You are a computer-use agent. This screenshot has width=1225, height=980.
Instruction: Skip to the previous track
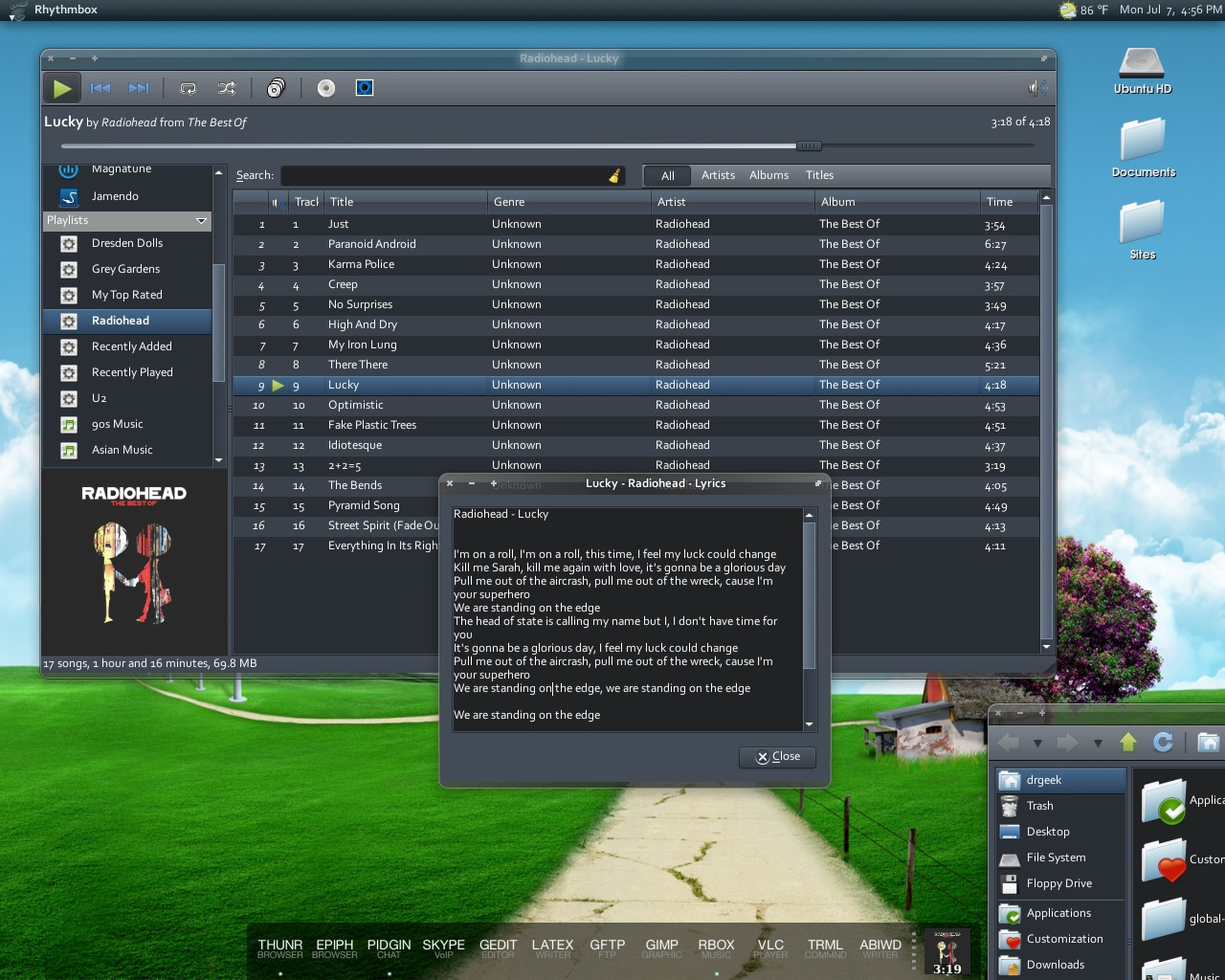(100, 88)
